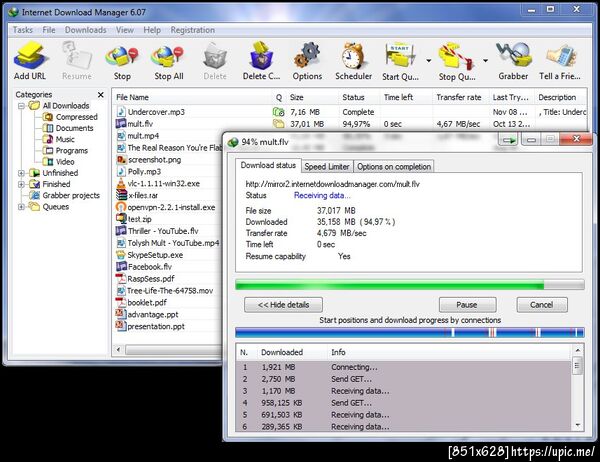Select connection row 3 Receiving data

[x=404, y=391]
